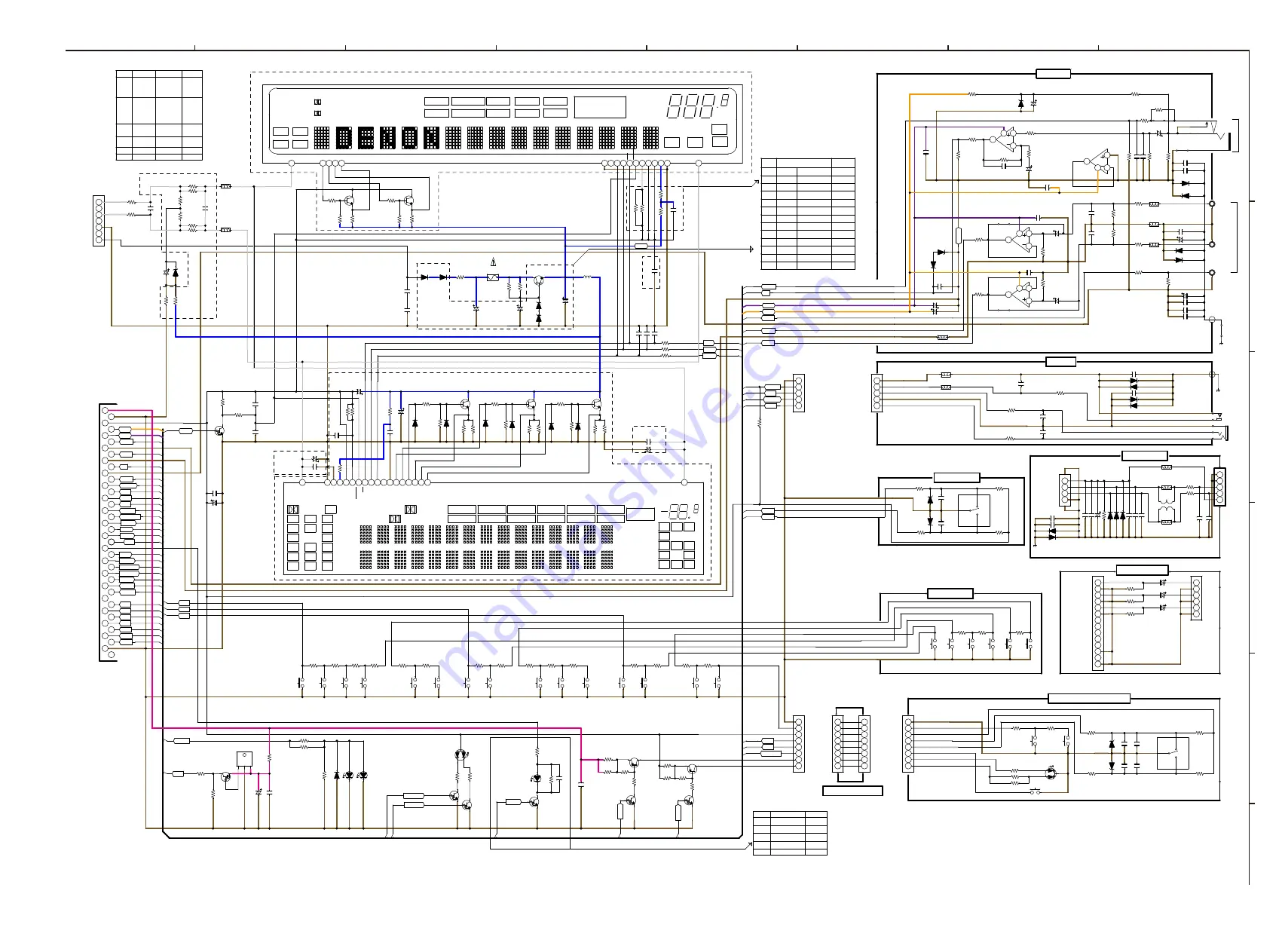Click the long multi-pin connector on the left edge

click(109, 532)
